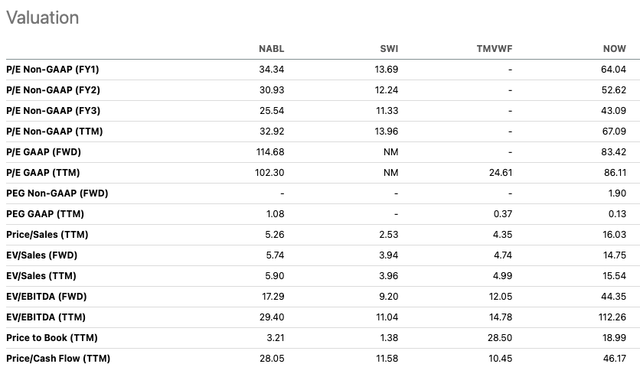Click the PEG GAAP (TTM) row label
The image size is (640, 377).
pos(45,214)
